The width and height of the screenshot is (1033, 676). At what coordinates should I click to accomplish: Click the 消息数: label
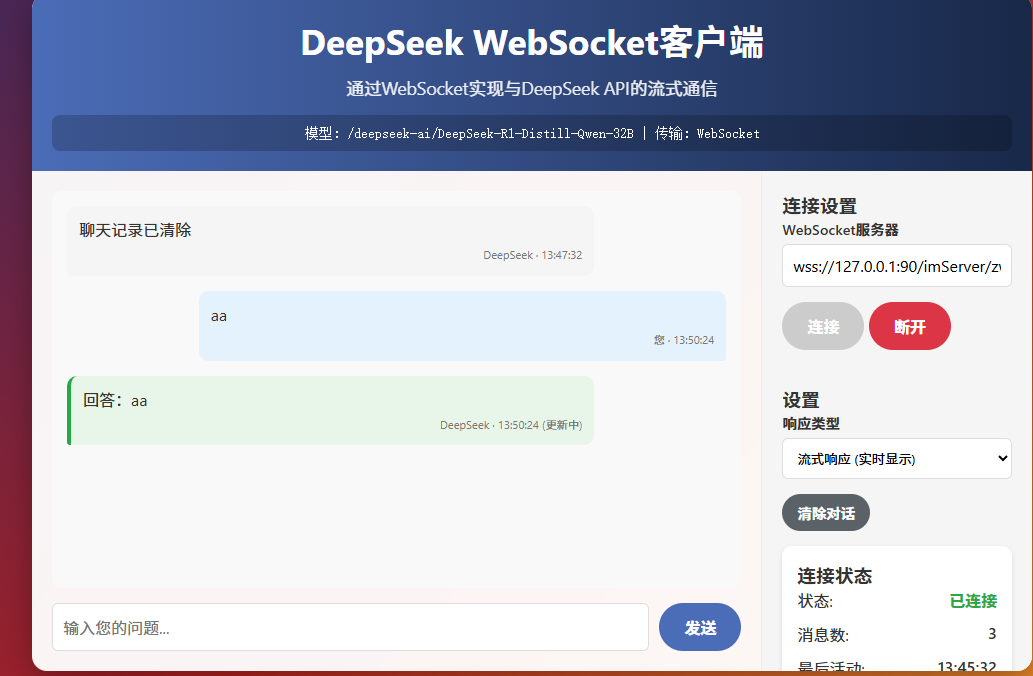coord(824,635)
